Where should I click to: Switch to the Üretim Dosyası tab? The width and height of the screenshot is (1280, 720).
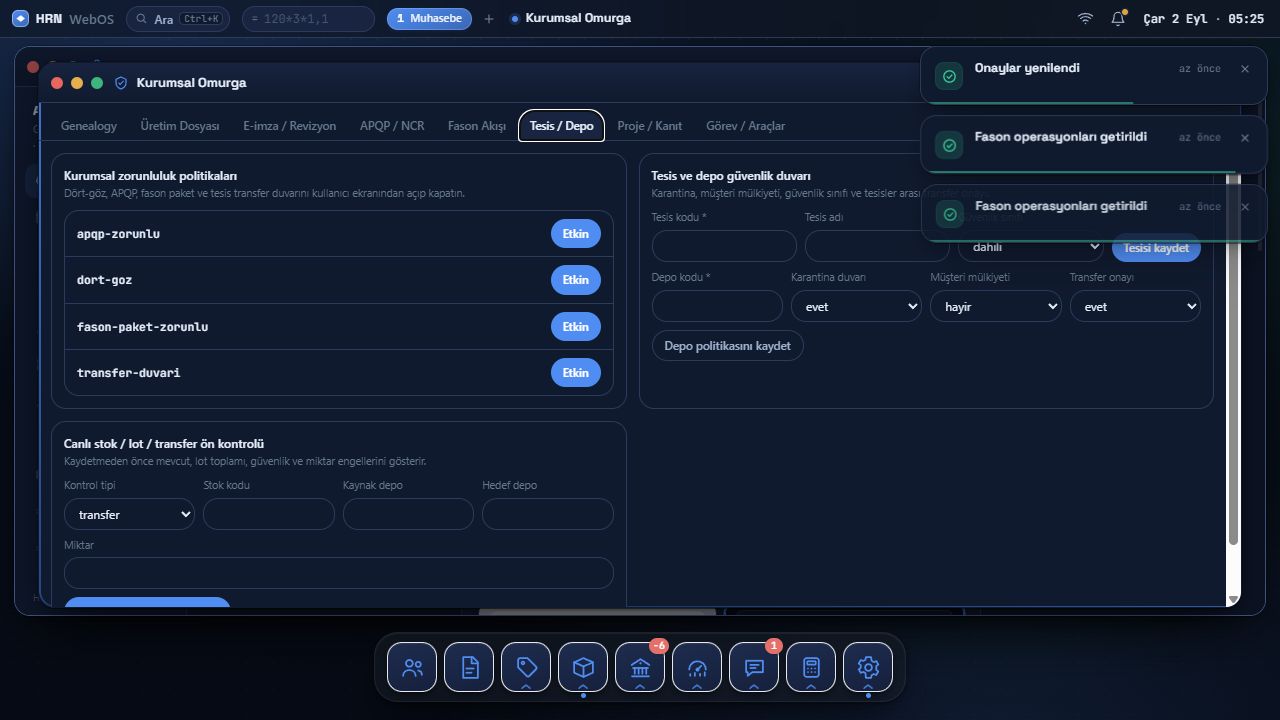coord(180,126)
